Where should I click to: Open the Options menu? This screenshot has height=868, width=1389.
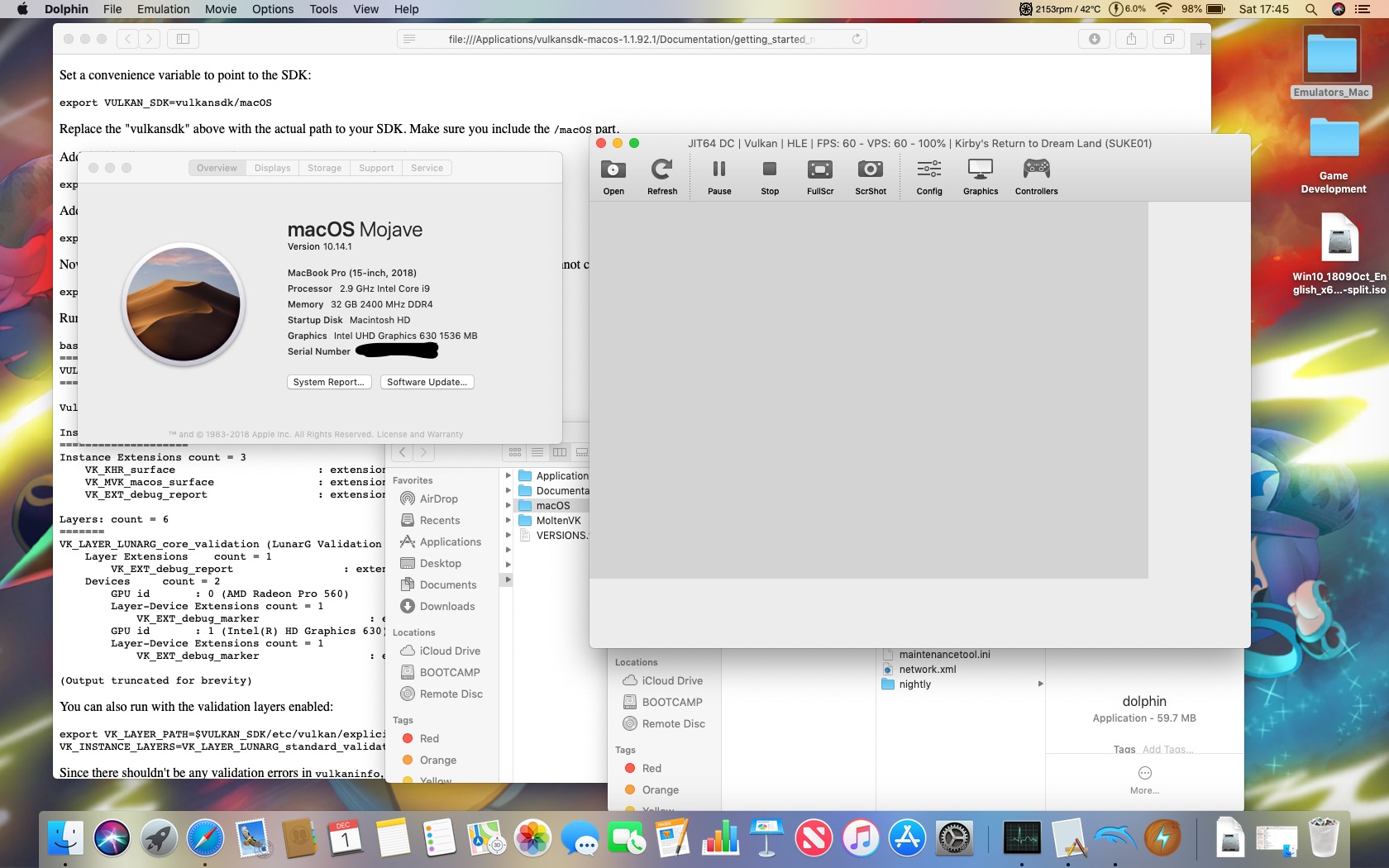(x=273, y=9)
